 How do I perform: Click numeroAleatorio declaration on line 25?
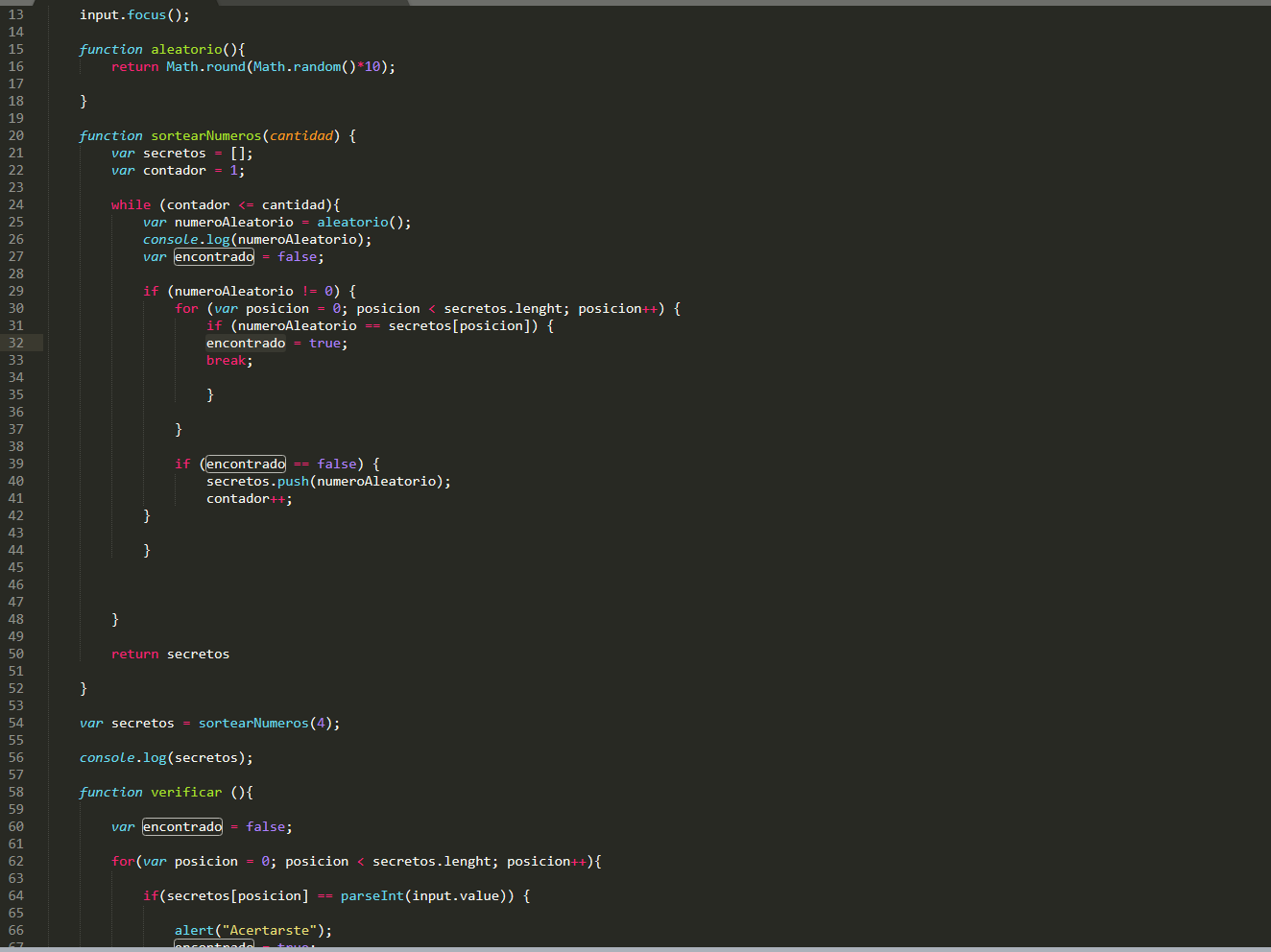point(233,222)
